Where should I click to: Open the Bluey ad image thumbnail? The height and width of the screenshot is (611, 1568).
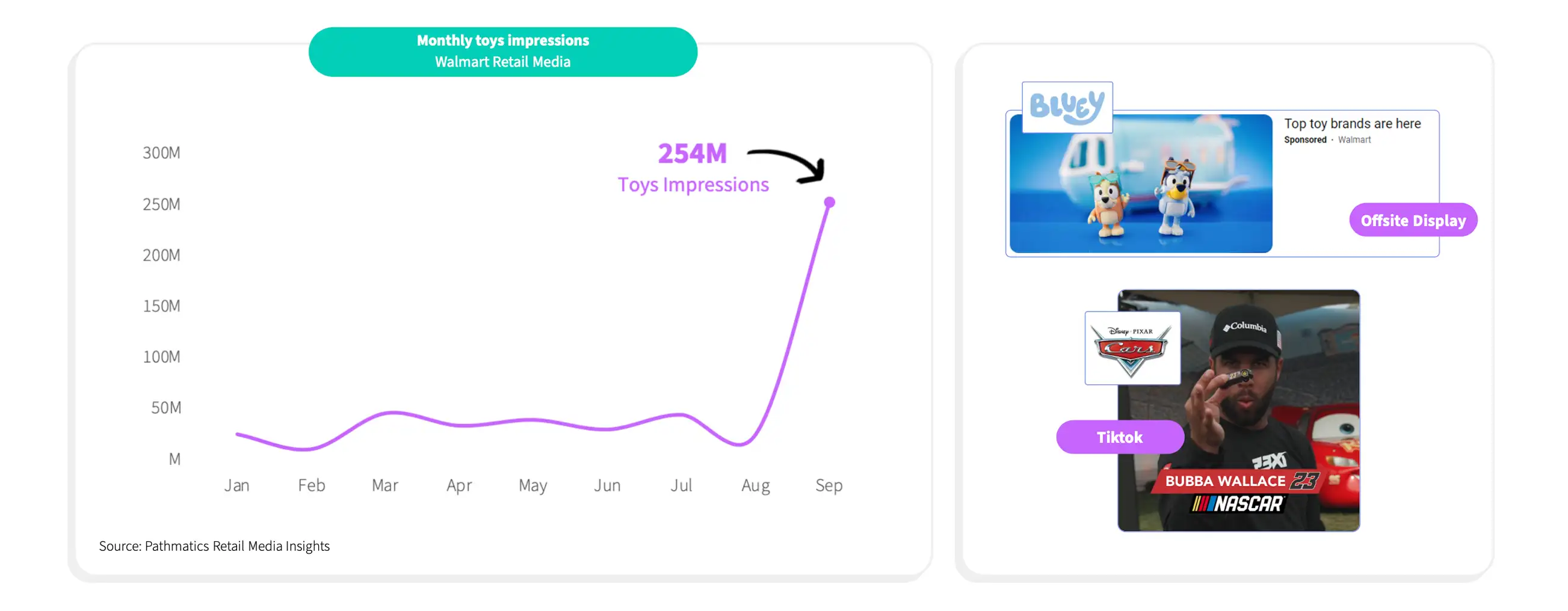coord(1141,184)
